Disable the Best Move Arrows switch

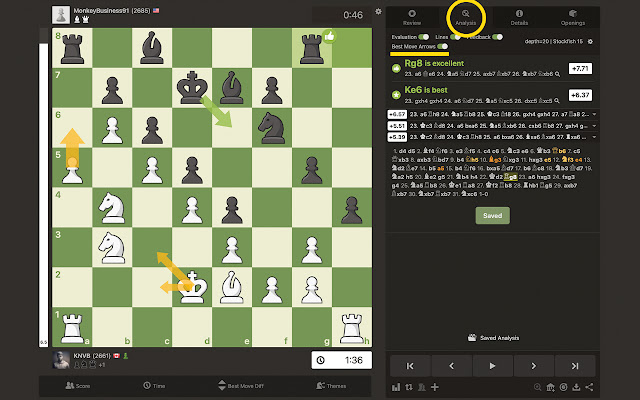coord(442,46)
